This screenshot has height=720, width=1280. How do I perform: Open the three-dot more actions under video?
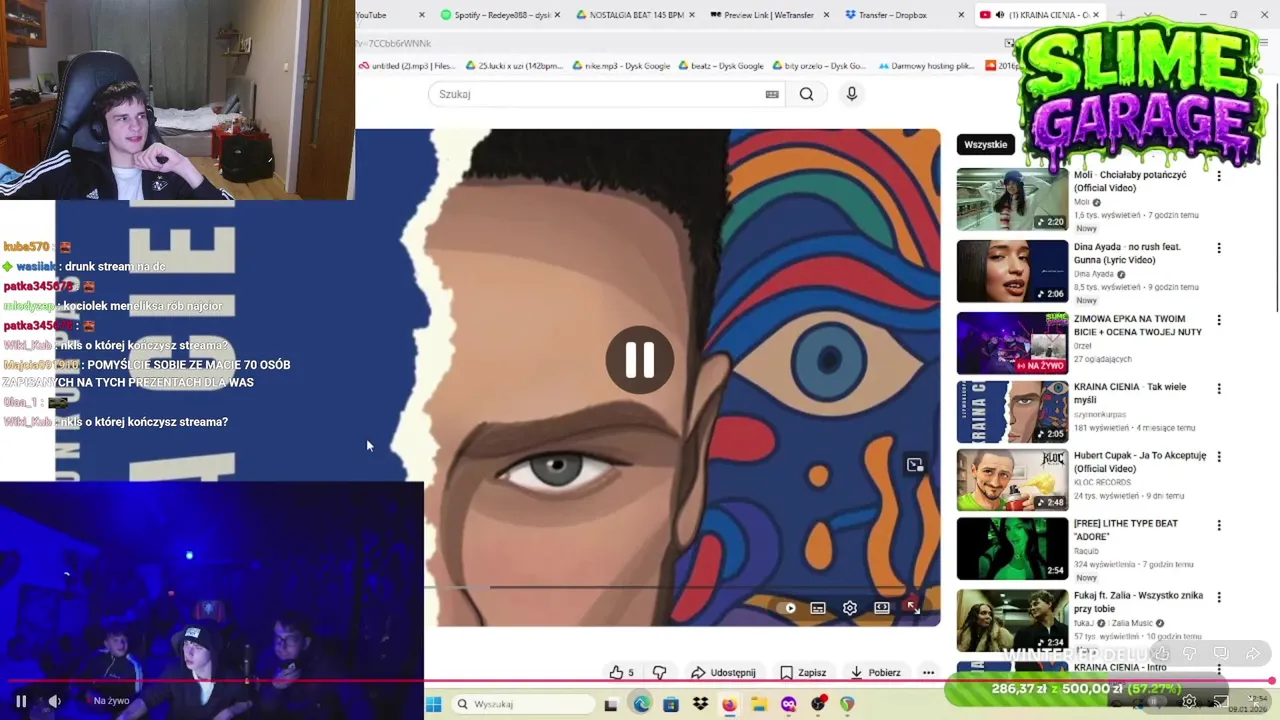point(929,673)
